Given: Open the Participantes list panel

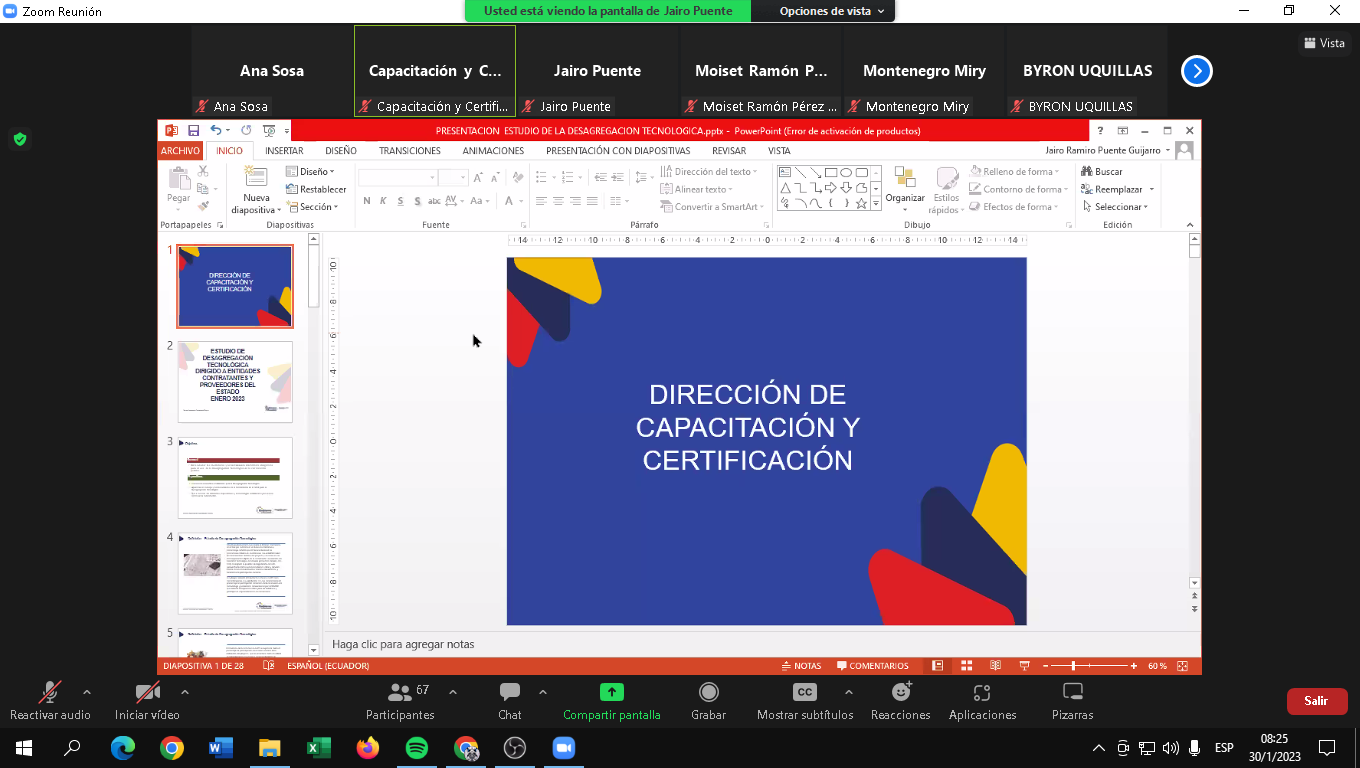Looking at the screenshot, I should point(400,692).
